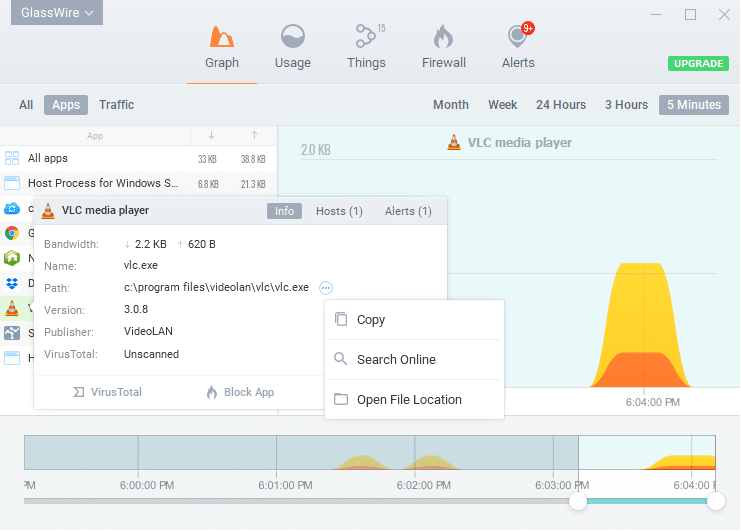The height and width of the screenshot is (531, 741).
Task: Click the green UPGRADE button
Action: 698,63
